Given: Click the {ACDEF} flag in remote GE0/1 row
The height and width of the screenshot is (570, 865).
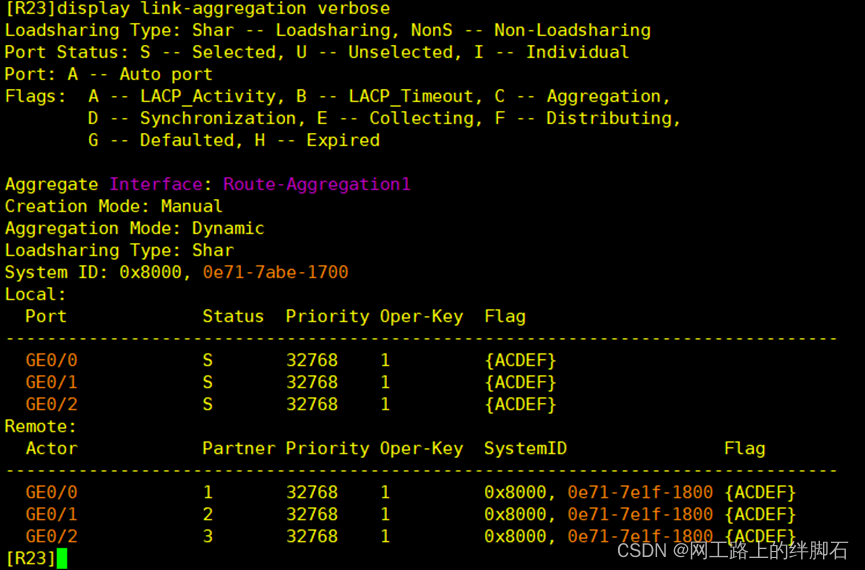Looking at the screenshot, I should click(x=760, y=514).
